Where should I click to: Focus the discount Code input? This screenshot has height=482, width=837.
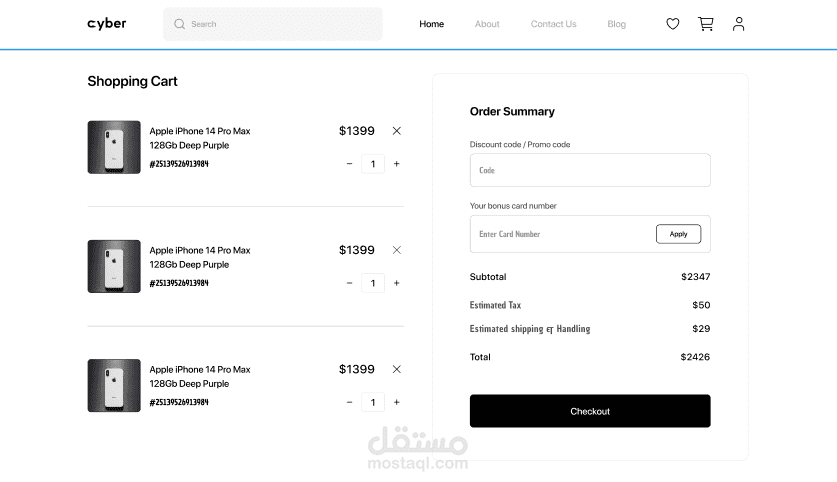pos(590,170)
